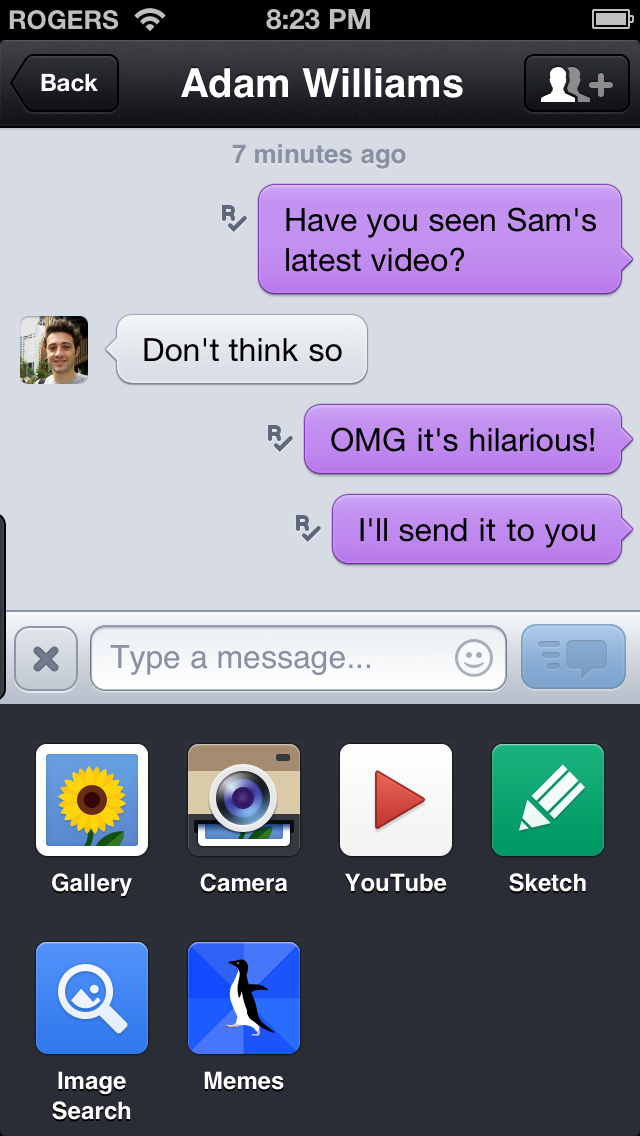Screen dimensions: 640x1136
Task: Open the Memes creator
Action: 244,999
